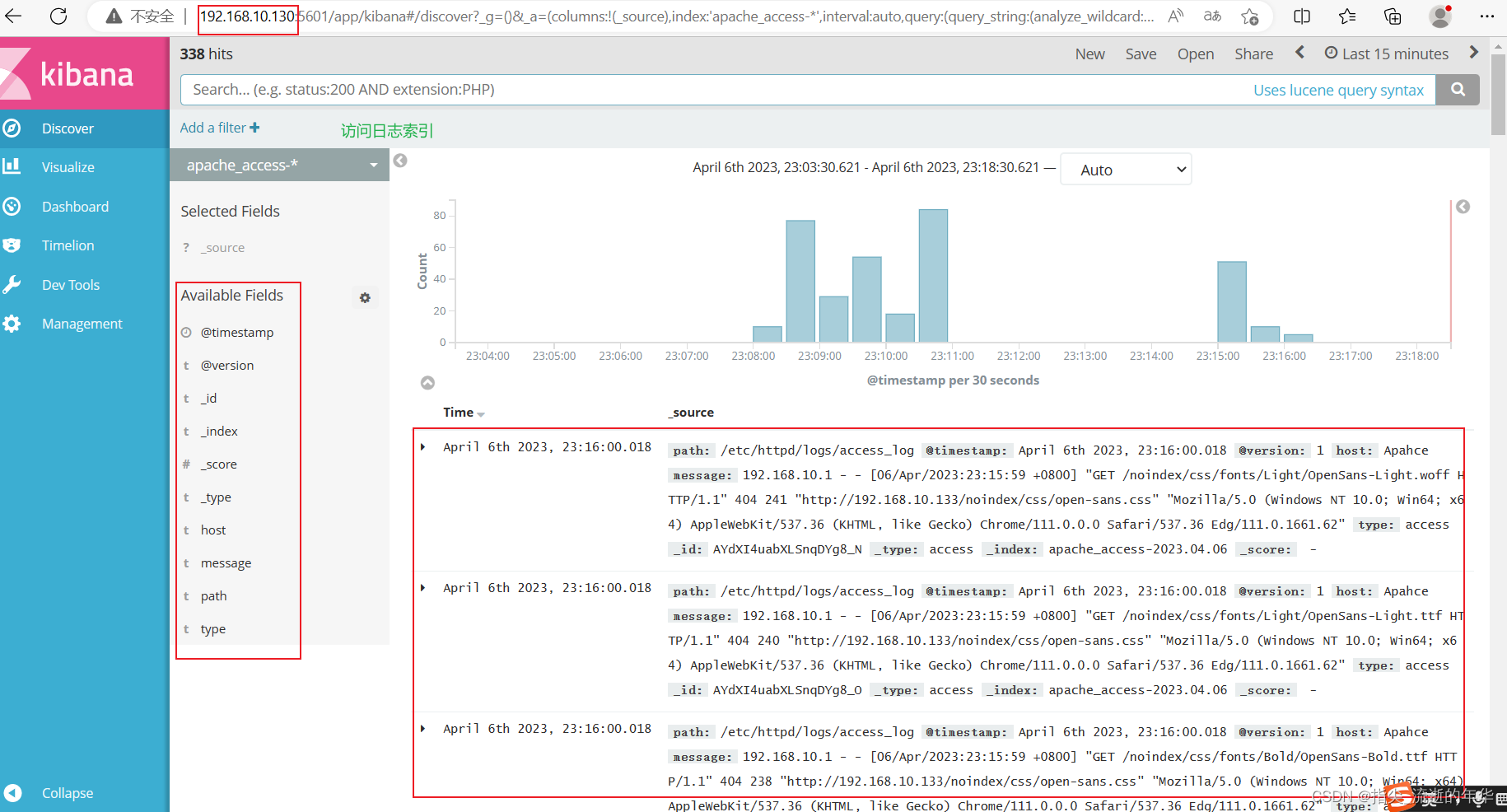
Task: Expand the log row with OpenSans-Bold.ttf
Action: coord(423,729)
